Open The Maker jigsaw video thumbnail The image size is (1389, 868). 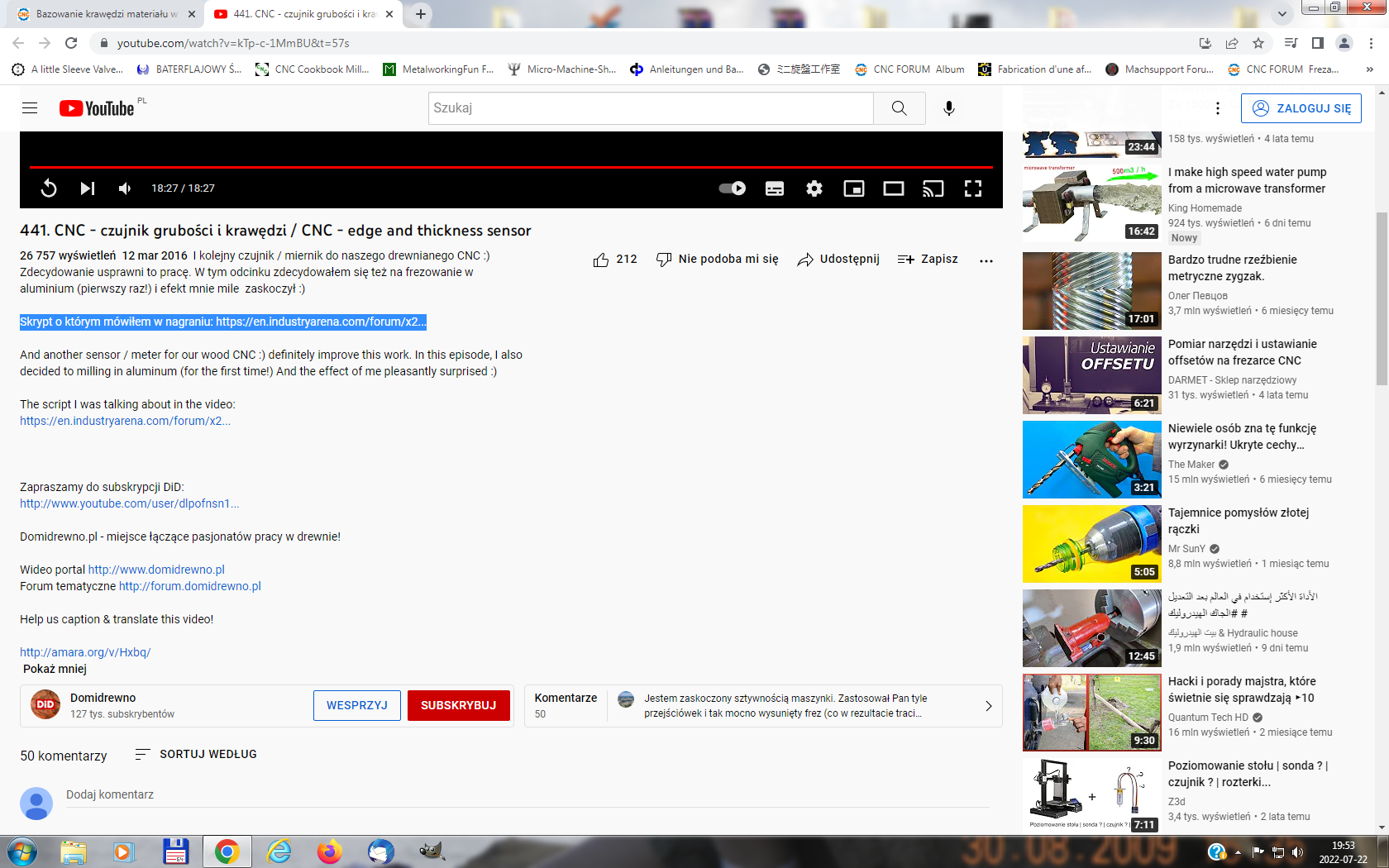click(x=1091, y=460)
